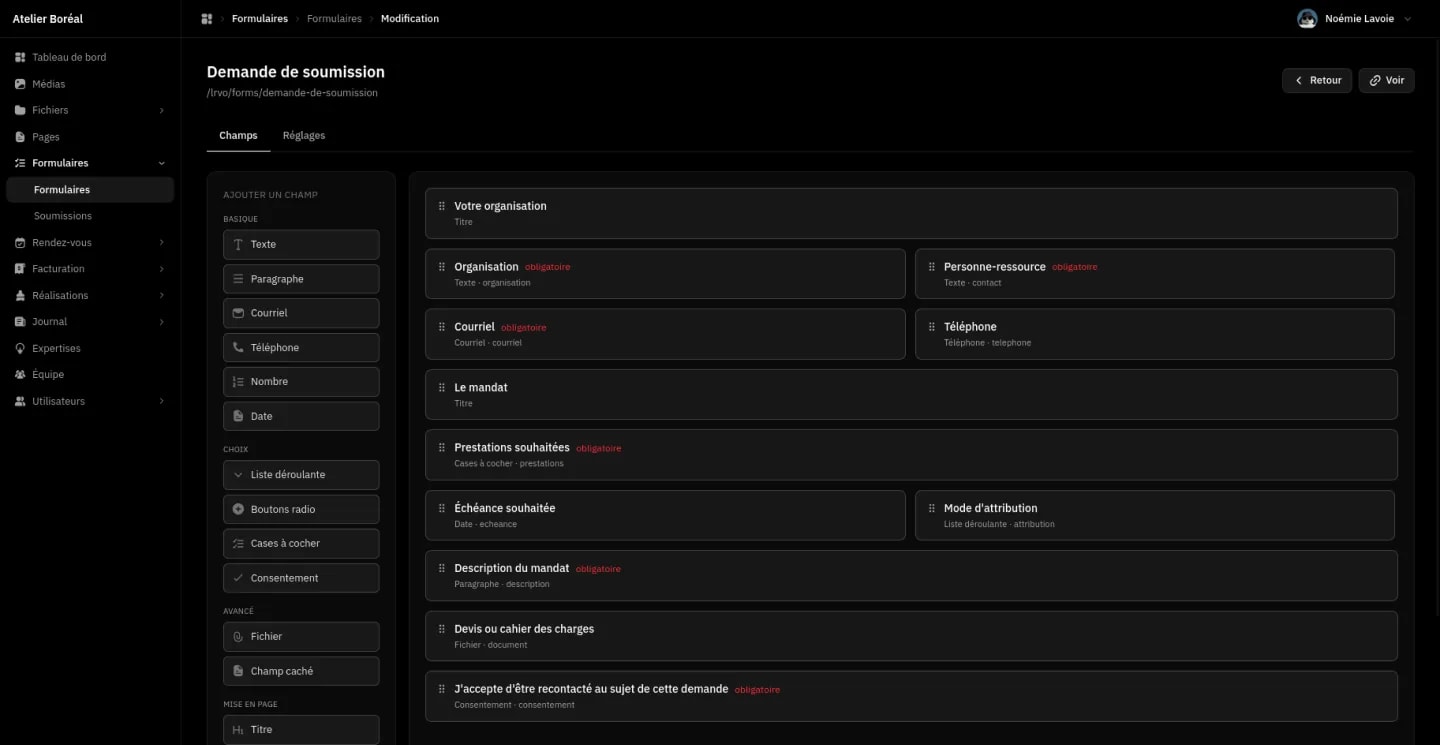
Task: Click the Équipe people icon
Action: point(20,375)
